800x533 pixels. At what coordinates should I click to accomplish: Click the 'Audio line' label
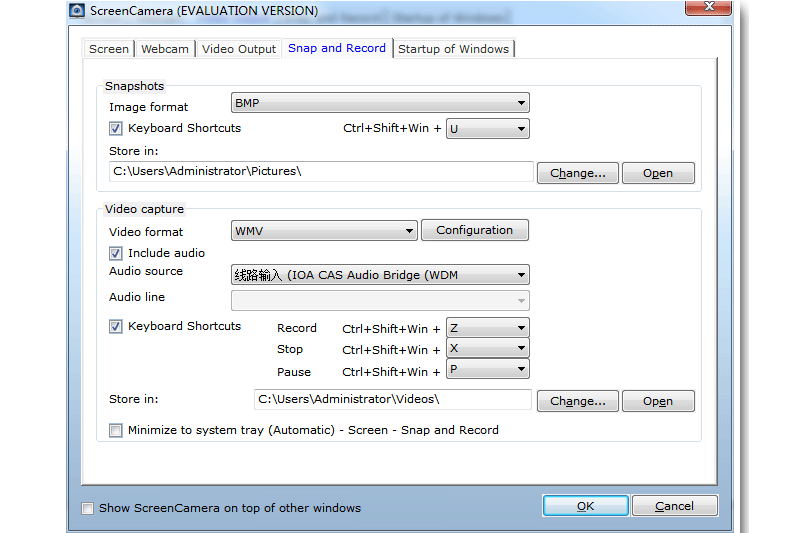137,297
